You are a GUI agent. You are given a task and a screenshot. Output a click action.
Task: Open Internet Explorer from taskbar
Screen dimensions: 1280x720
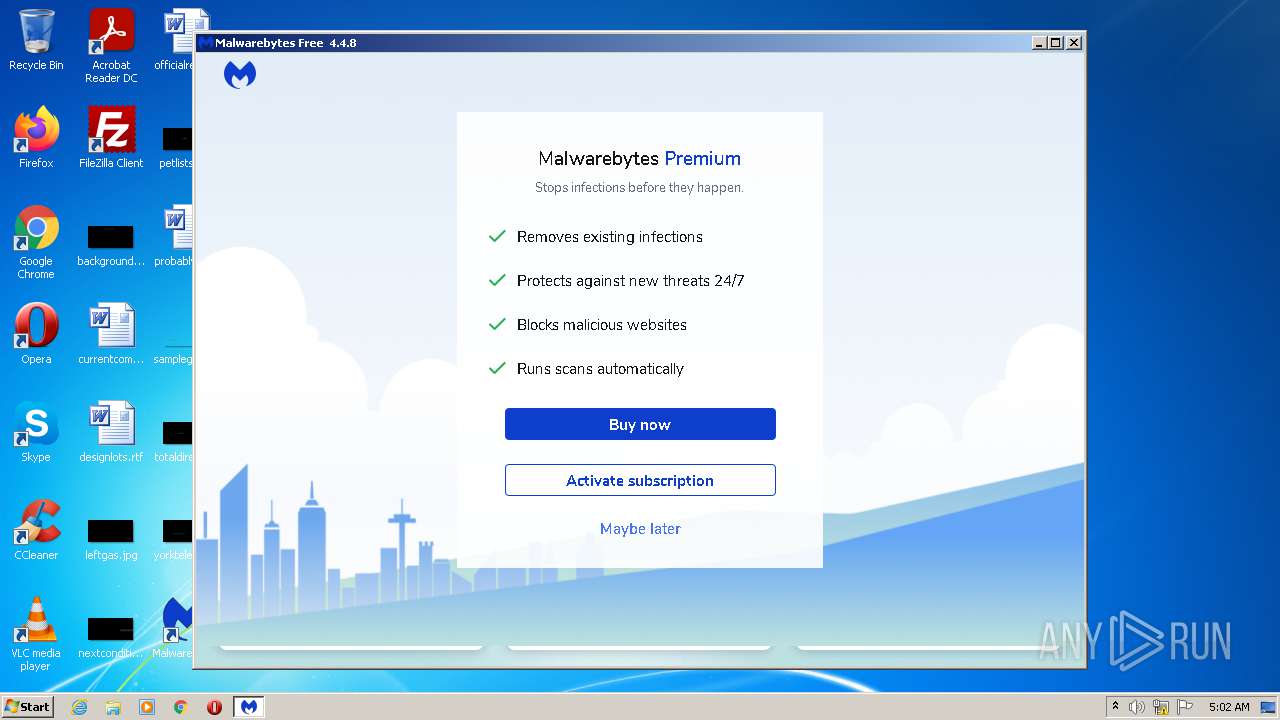click(79, 707)
